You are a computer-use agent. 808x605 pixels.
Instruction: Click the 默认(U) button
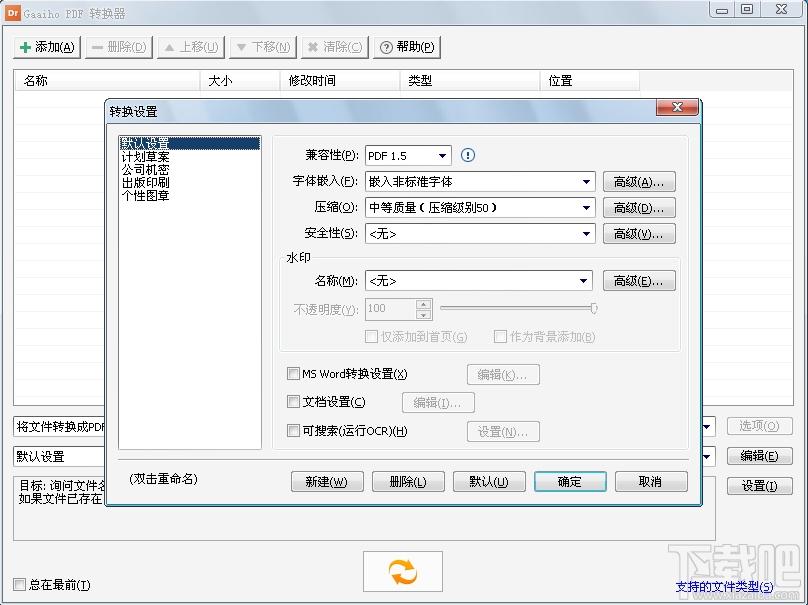tap(489, 482)
